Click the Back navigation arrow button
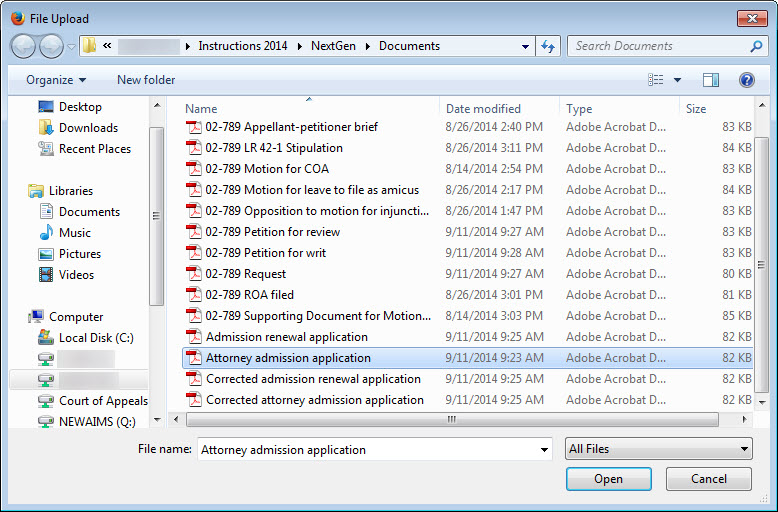 [24, 46]
